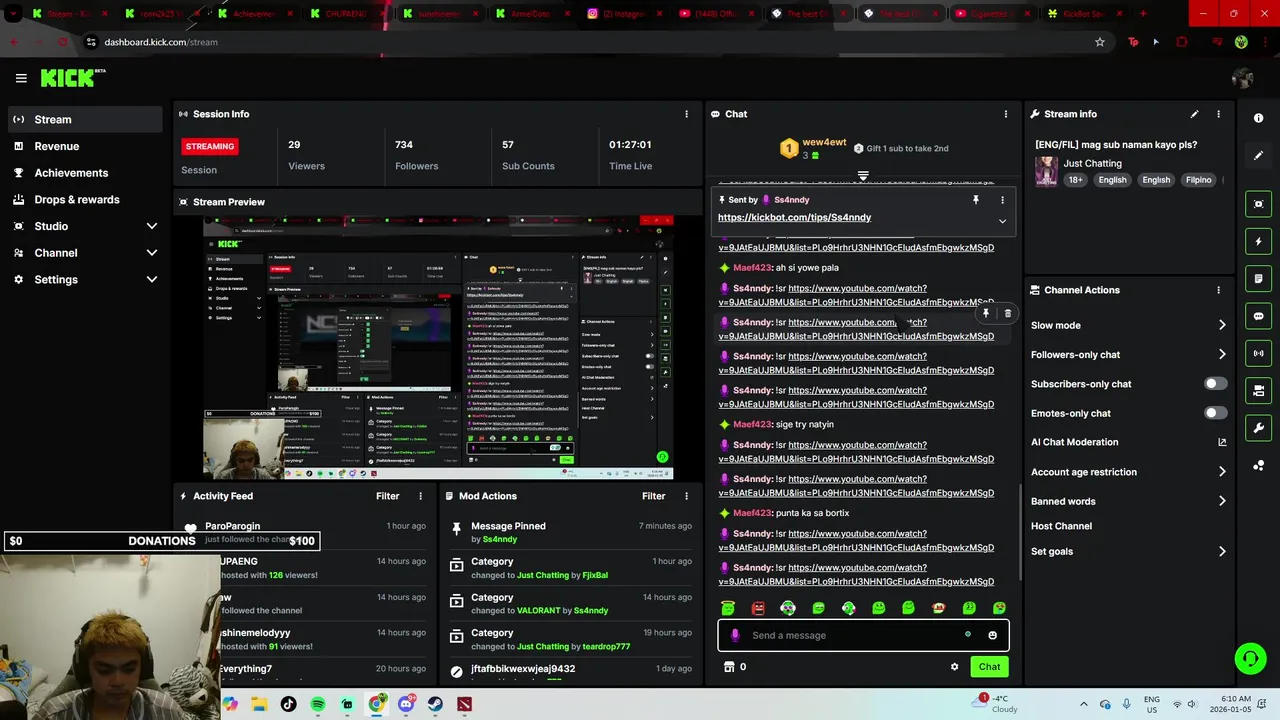Viewport: 1280px width, 720px height.
Task: Expand the Channel sidebar section
Action: tap(152, 253)
